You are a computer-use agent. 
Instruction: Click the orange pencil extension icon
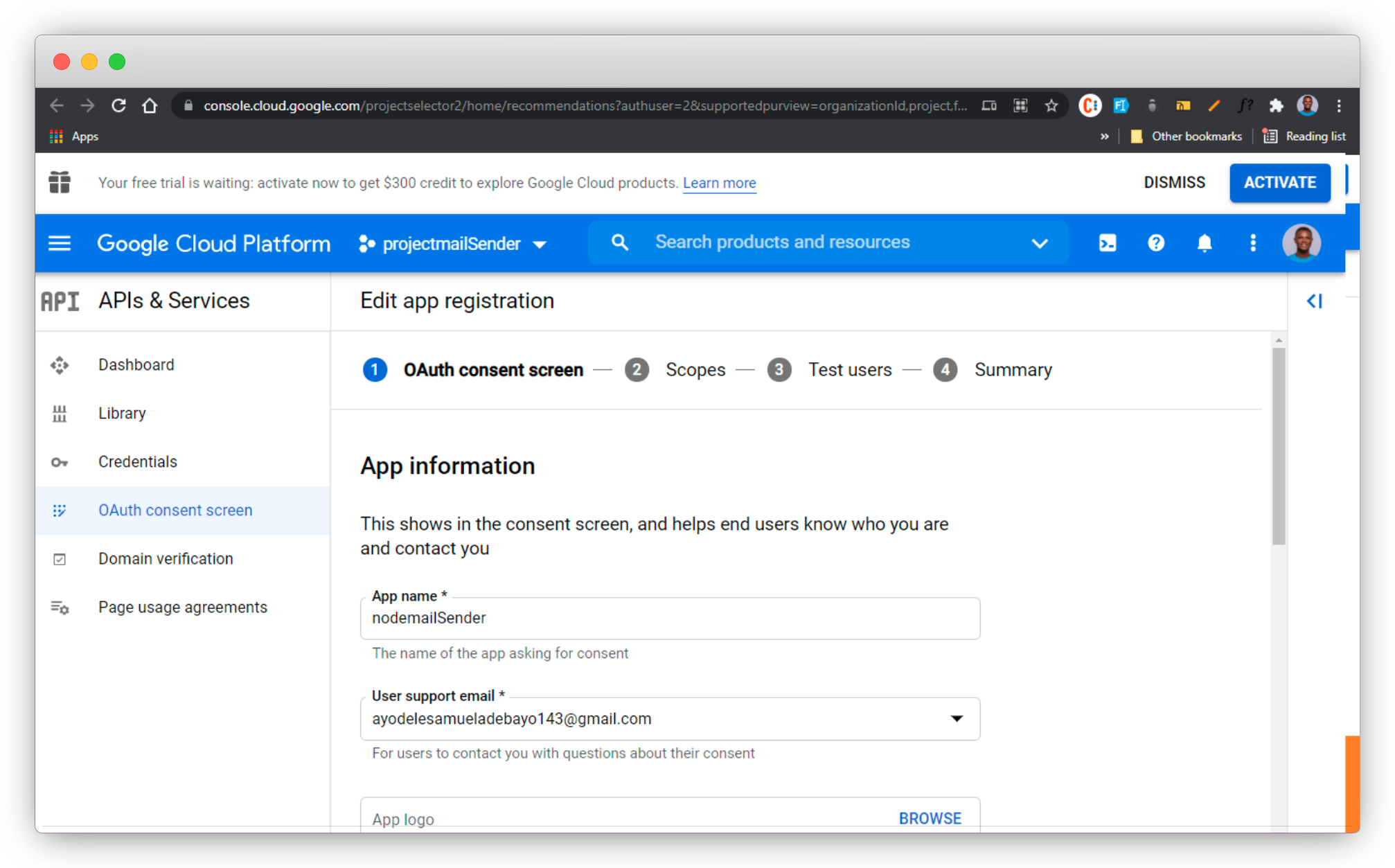point(1214,105)
